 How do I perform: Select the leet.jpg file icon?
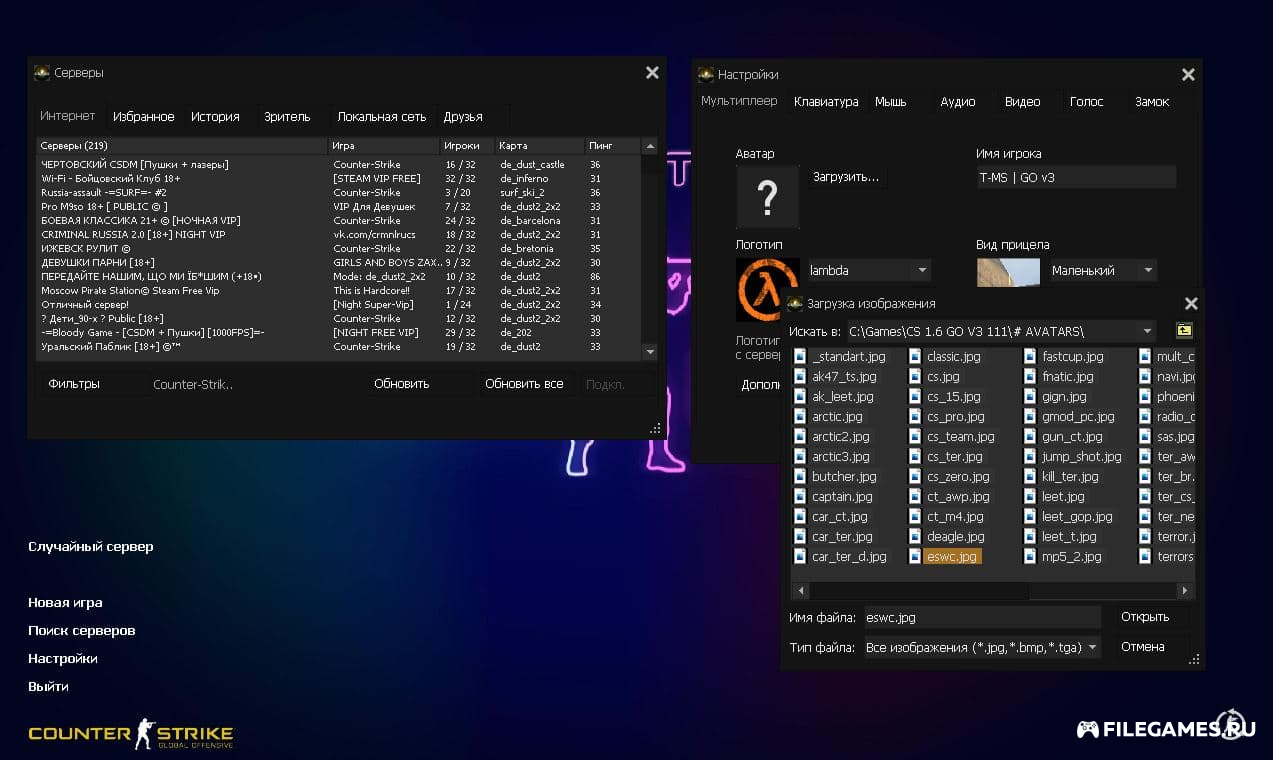pyautogui.click(x=1030, y=496)
